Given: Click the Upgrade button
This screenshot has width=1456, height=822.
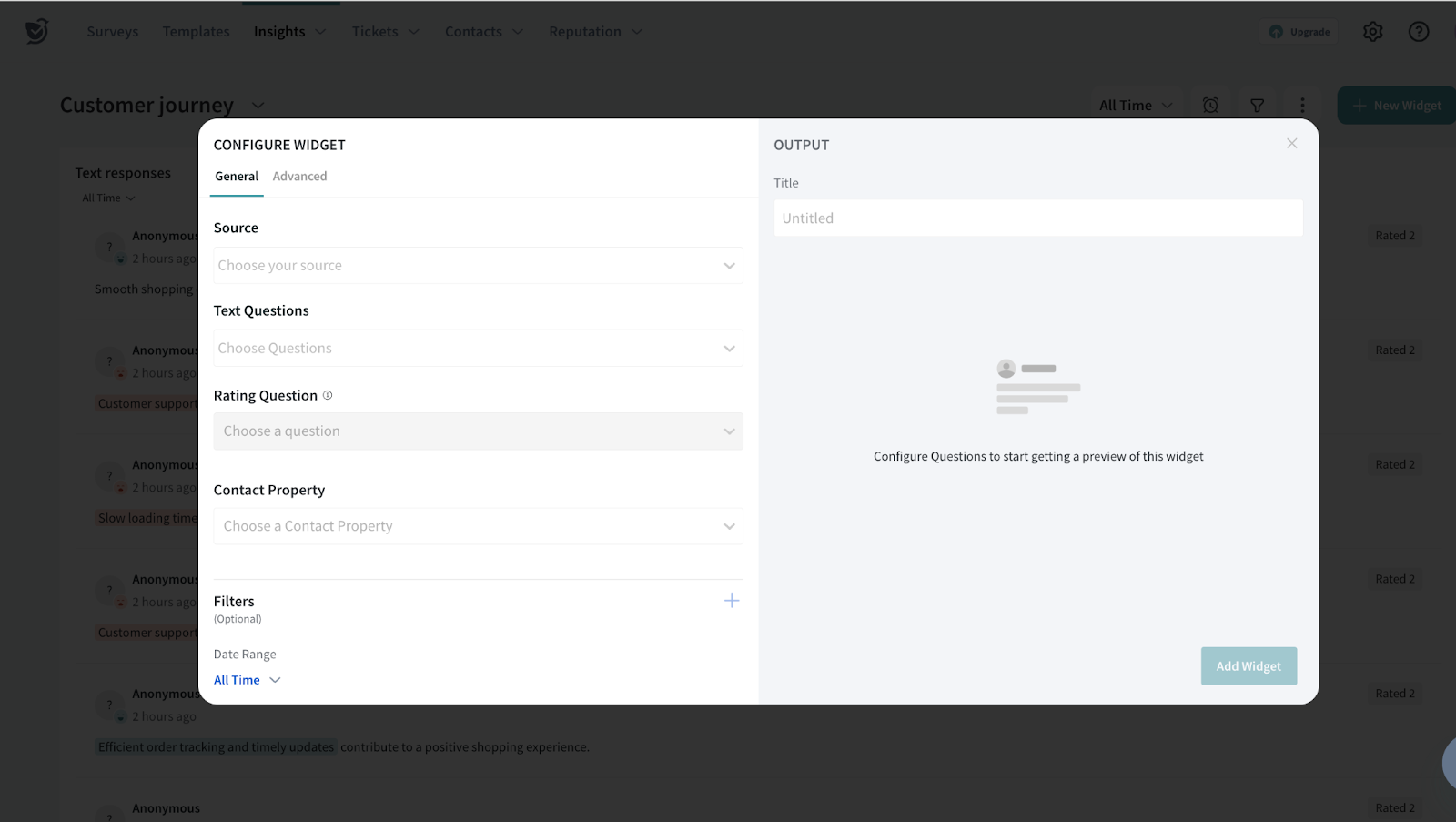Looking at the screenshot, I should point(1299,32).
